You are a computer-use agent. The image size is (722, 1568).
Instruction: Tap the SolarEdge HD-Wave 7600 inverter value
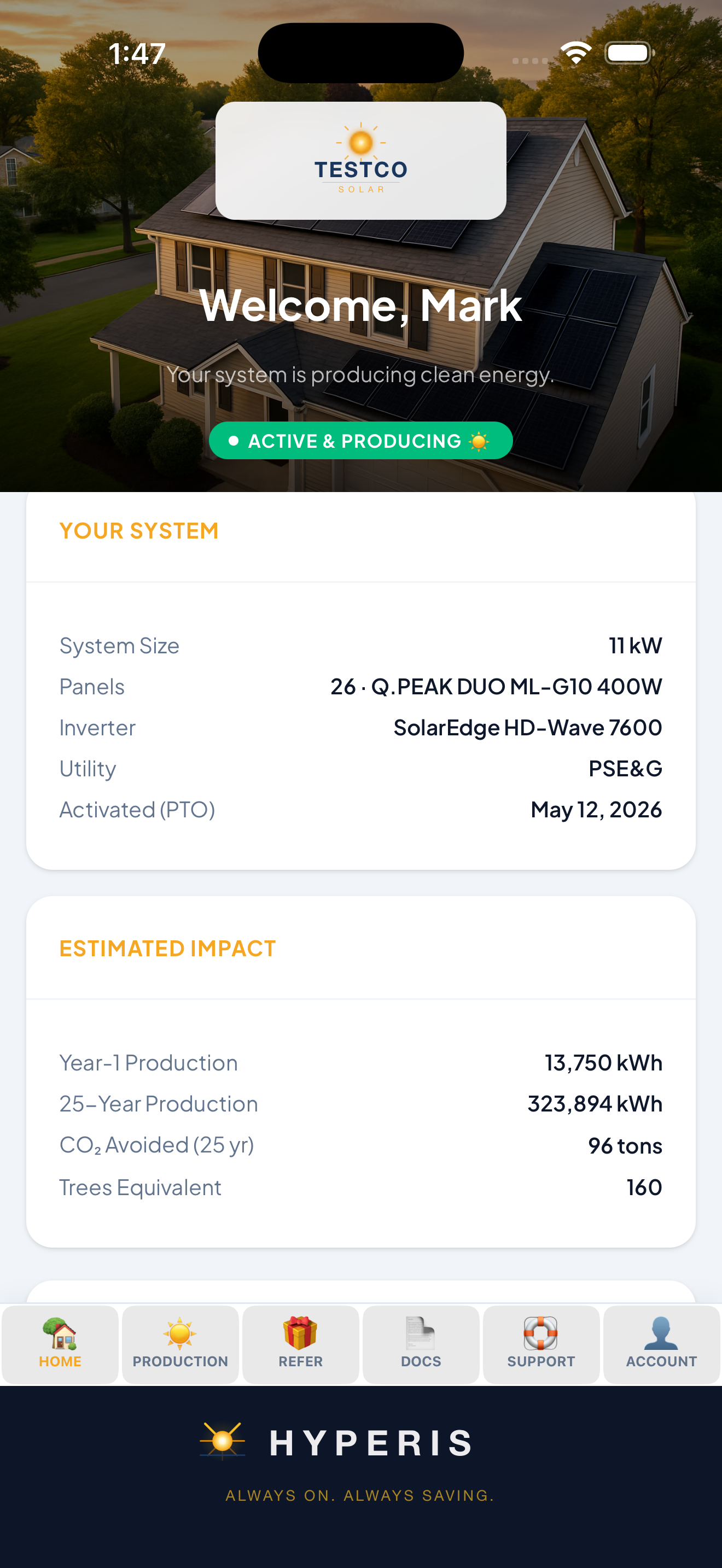528,727
